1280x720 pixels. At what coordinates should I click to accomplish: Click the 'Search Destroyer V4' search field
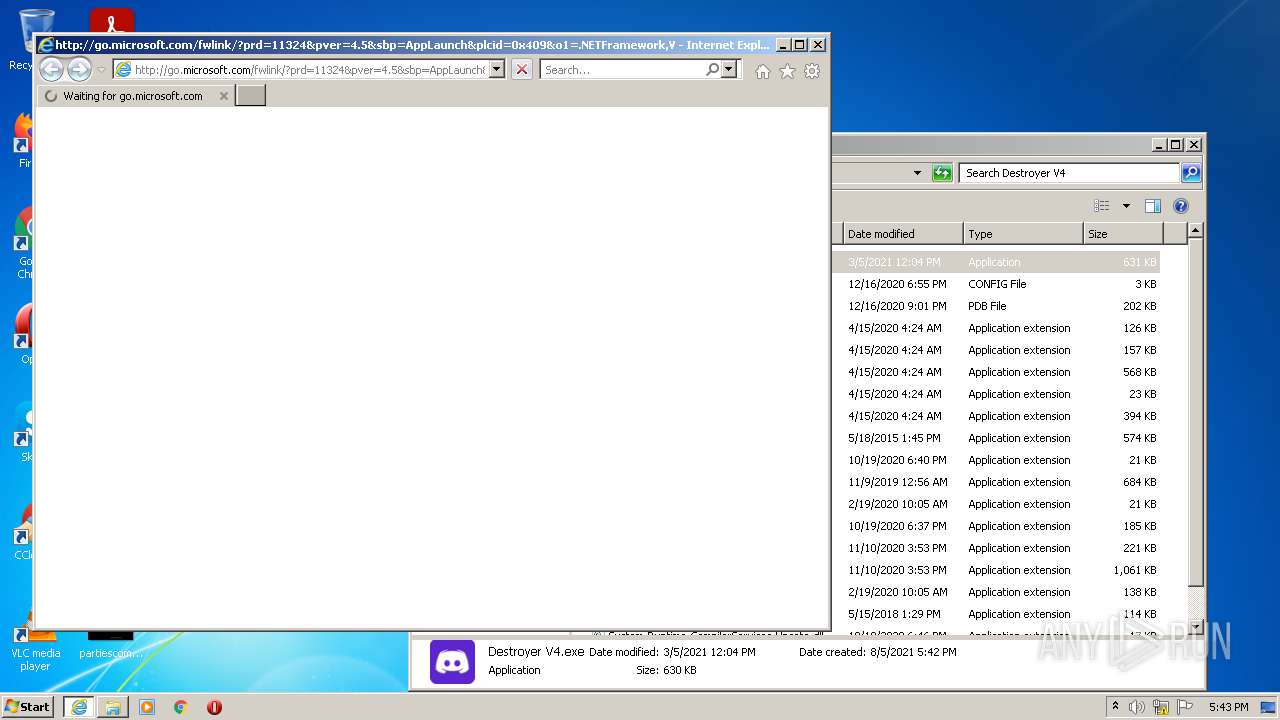[1069, 173]
